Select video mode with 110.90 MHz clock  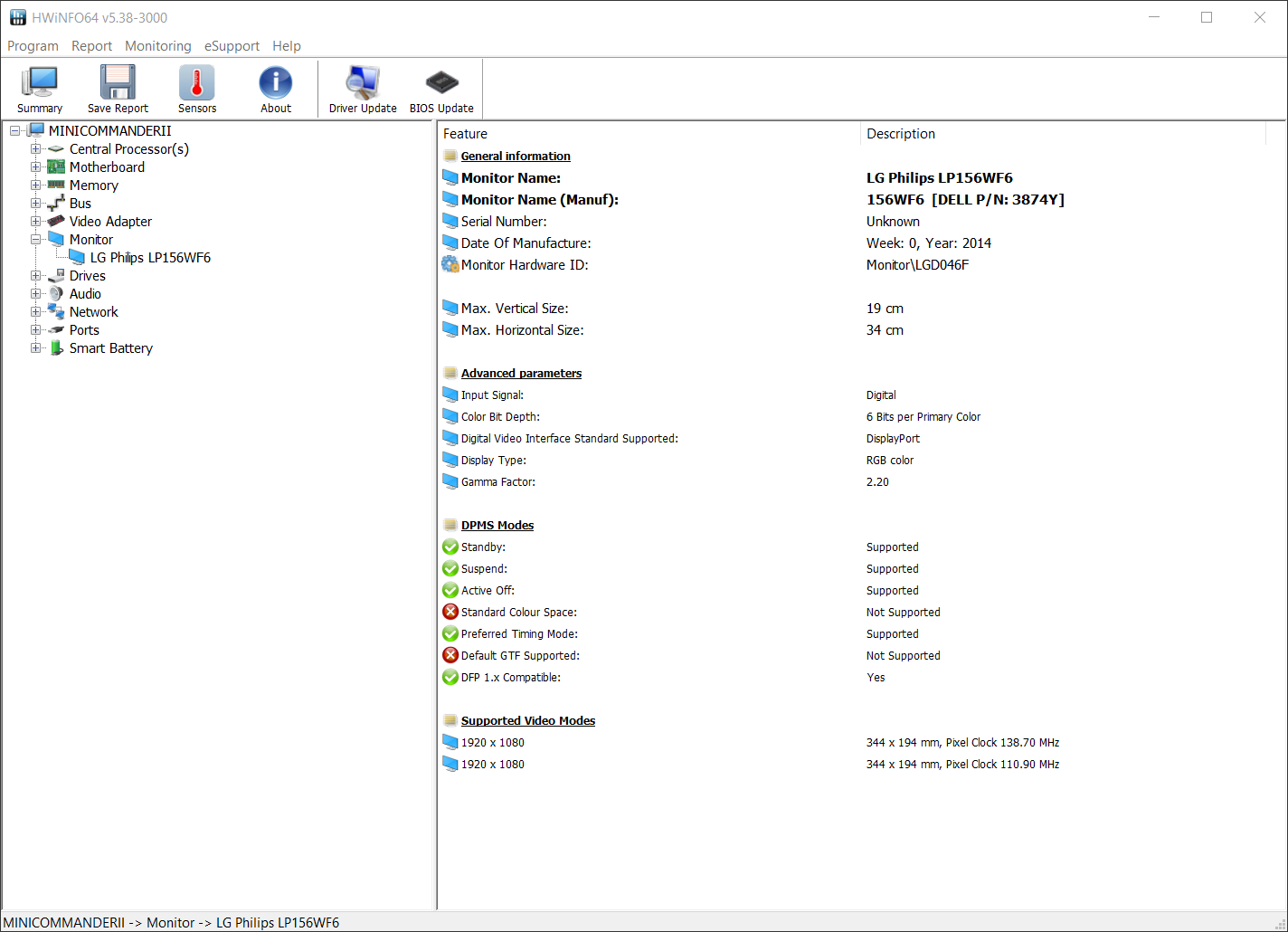coord(851,765)
